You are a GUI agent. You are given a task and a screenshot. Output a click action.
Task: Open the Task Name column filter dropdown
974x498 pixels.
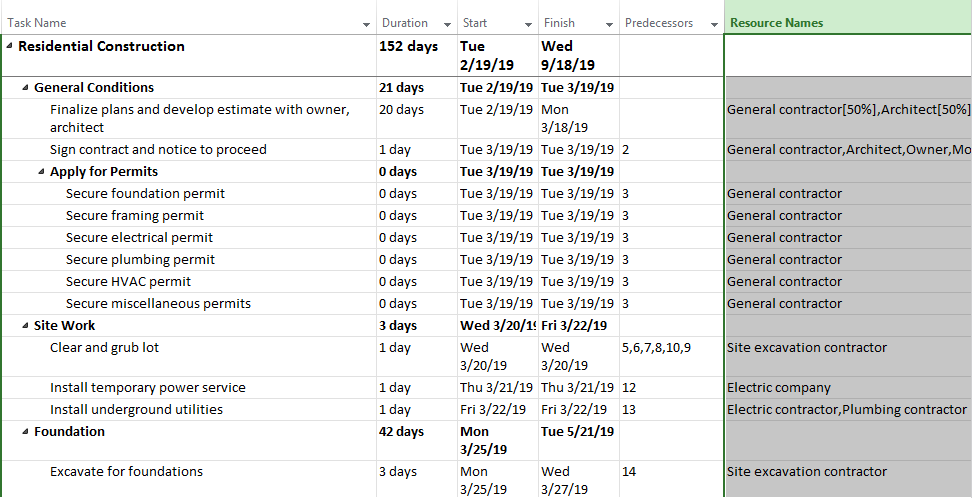[x=366, y=23]
